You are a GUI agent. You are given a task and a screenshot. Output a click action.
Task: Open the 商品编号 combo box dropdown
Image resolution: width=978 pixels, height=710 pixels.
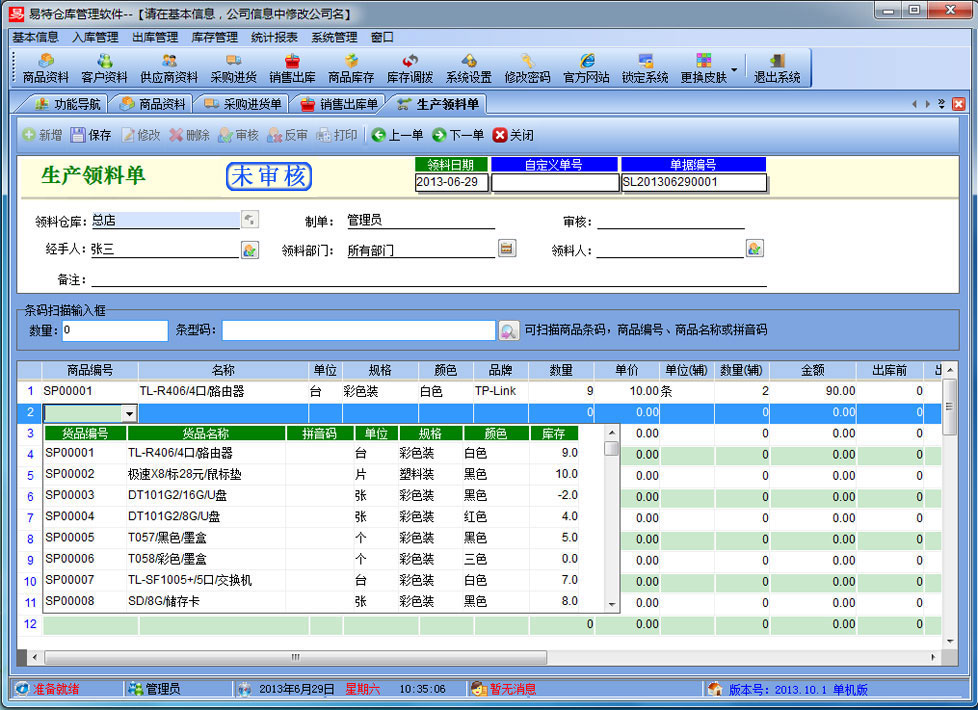point(129,413)
